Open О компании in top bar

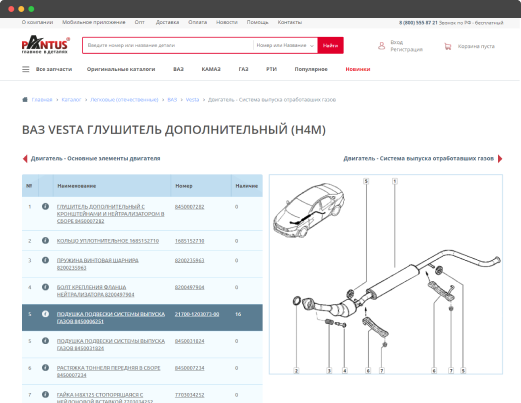[37, 22]
